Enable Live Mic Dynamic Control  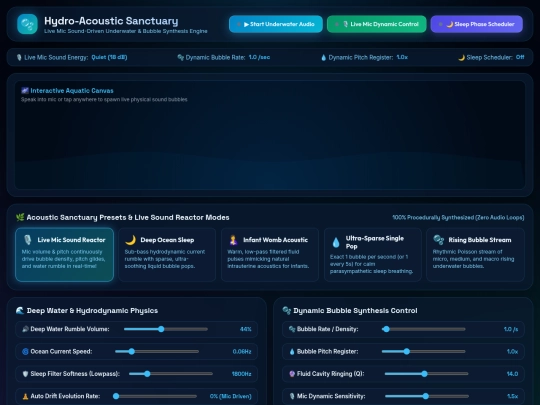pos(376,24)
